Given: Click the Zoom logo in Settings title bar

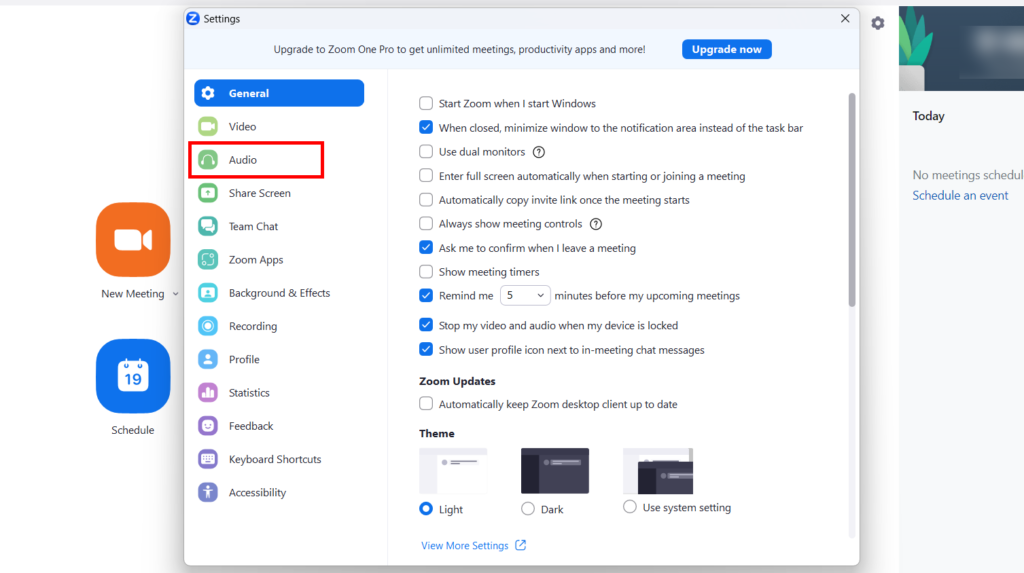Looking at the screenshot, I should [193, 18].
